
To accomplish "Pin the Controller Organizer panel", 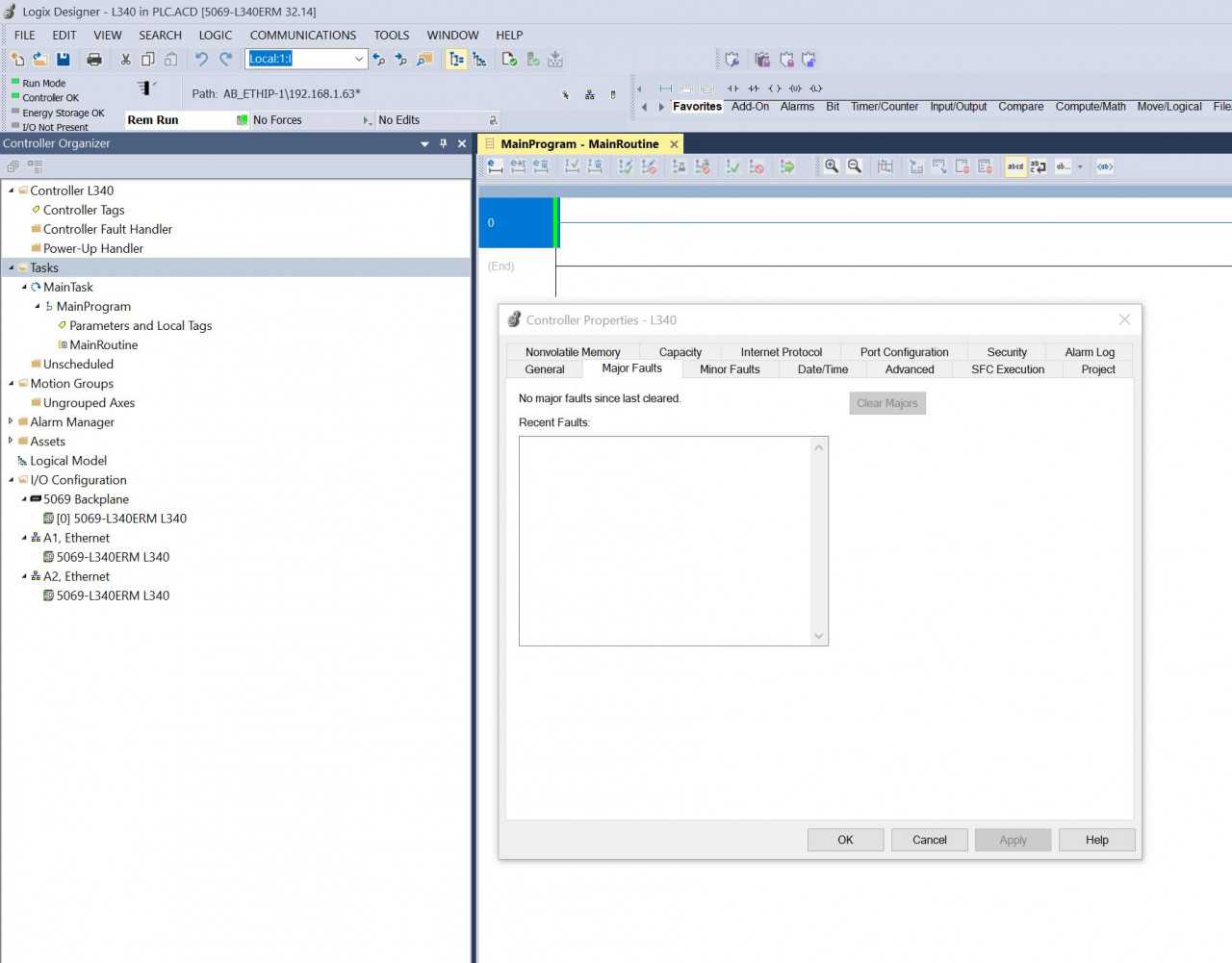I will click(x=444, y=143).
